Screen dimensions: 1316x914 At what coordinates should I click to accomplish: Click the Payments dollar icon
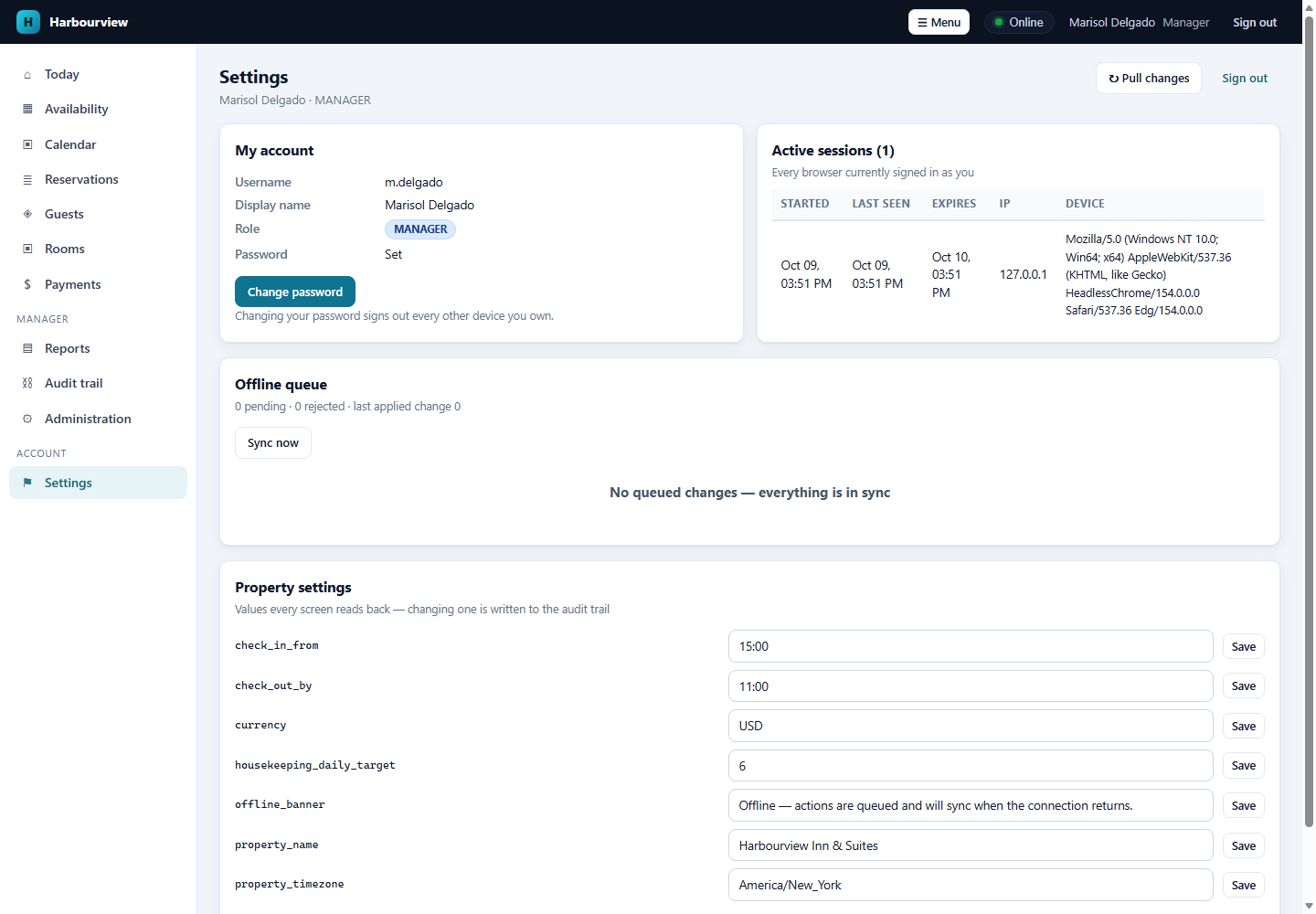point(27,285)
